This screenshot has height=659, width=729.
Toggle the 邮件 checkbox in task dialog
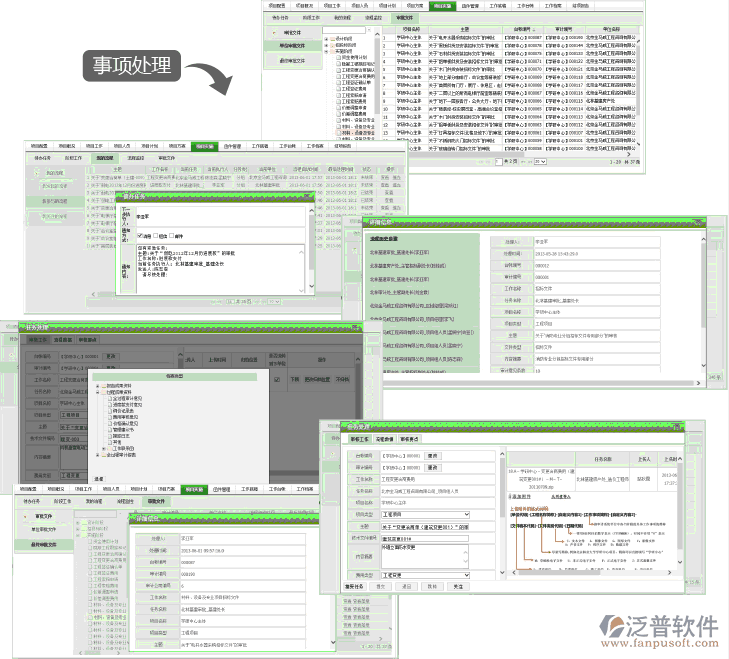pyautogui.click(x=171, y=236)
